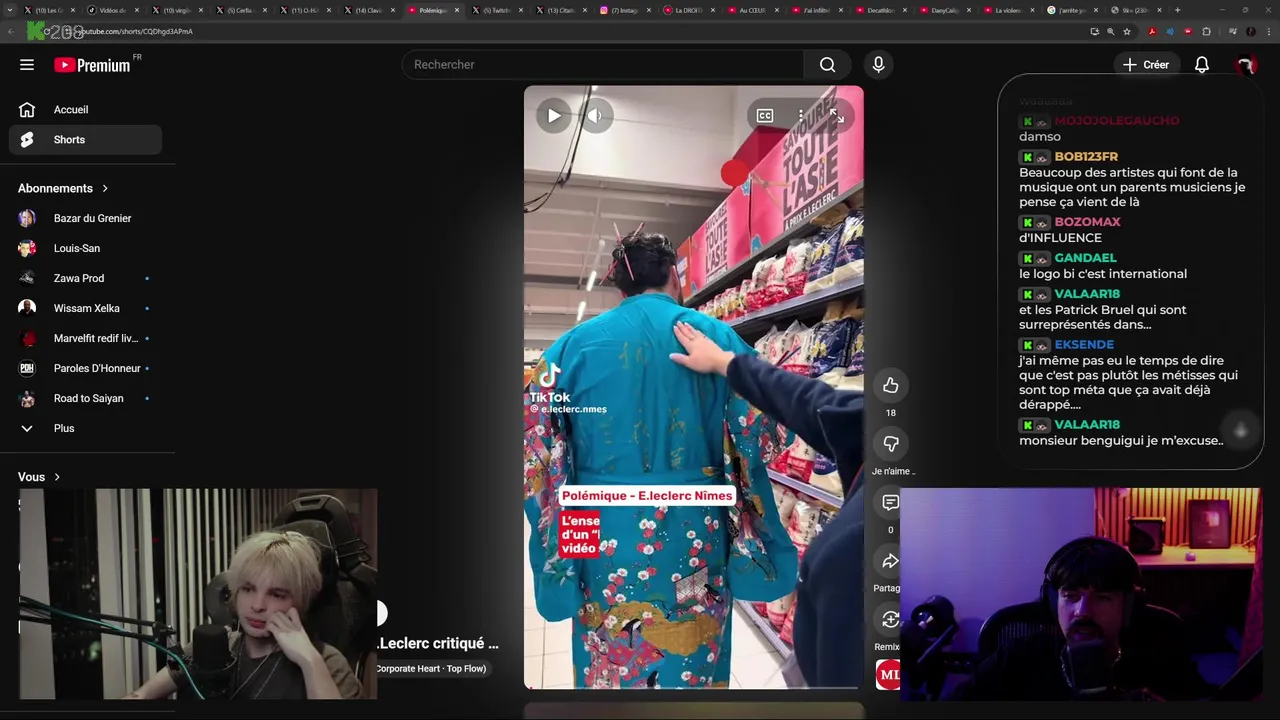Open Wissam Xelka subscription
This screenshot has height=720, width=1280.
pos(85,308)
